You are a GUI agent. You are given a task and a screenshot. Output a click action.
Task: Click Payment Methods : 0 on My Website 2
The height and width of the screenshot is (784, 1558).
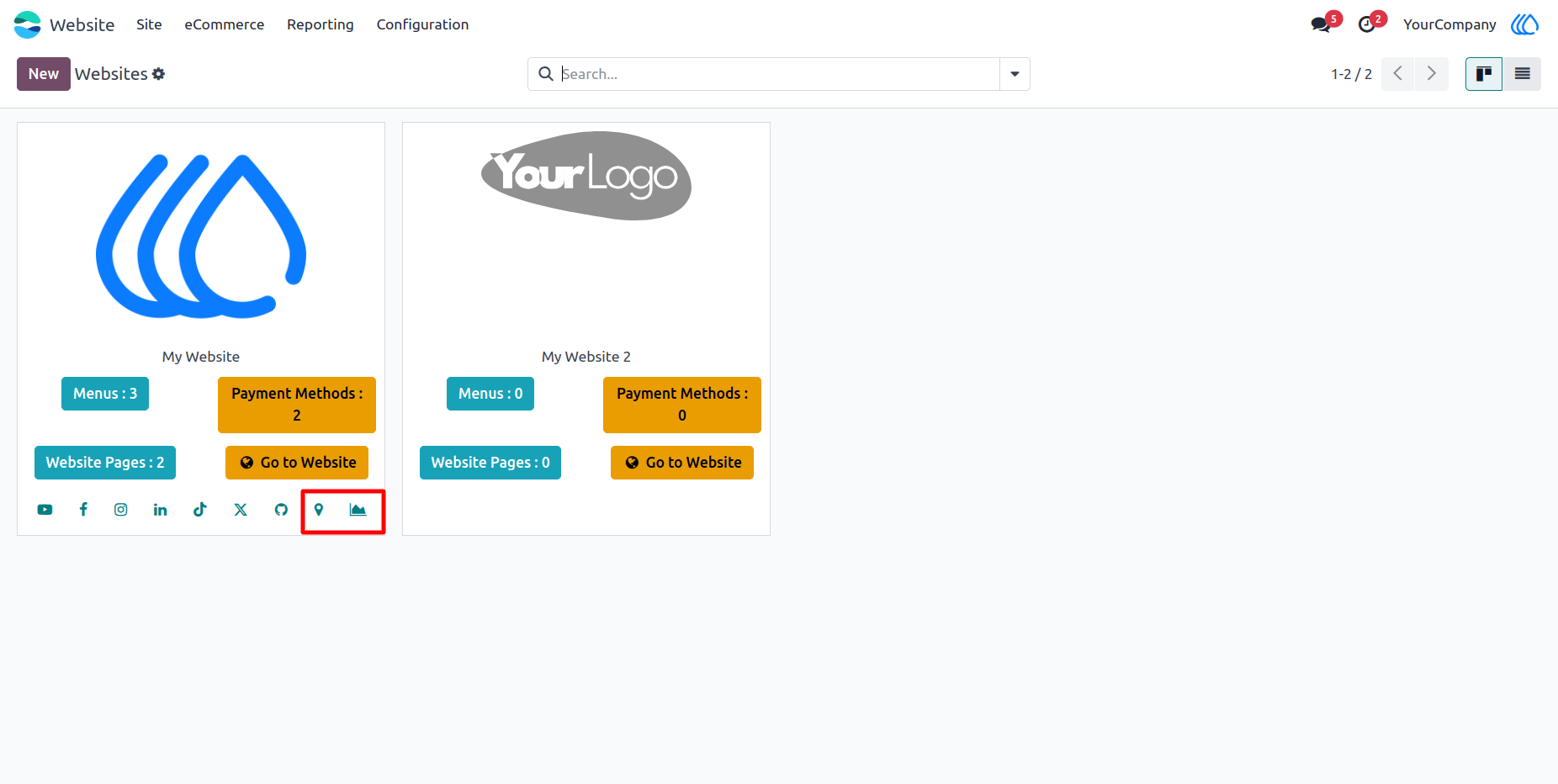coord(682,405)
